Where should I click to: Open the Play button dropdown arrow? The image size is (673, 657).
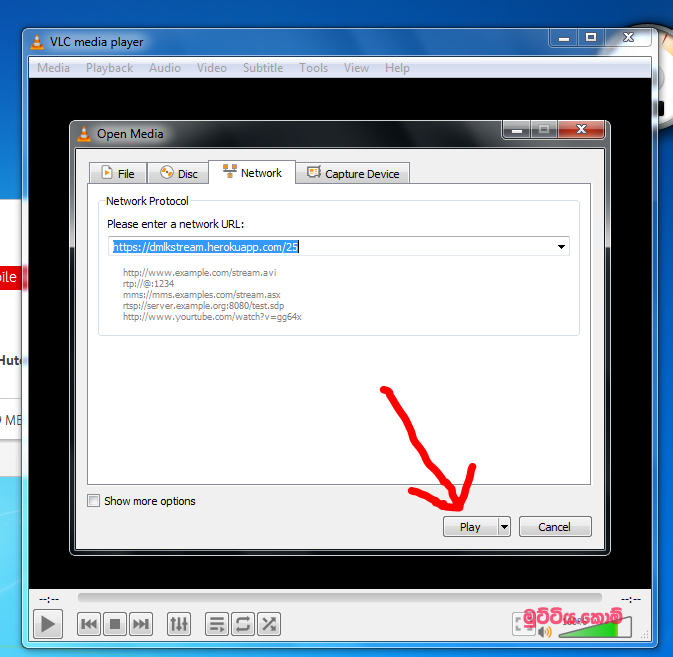tap(504, 527)
